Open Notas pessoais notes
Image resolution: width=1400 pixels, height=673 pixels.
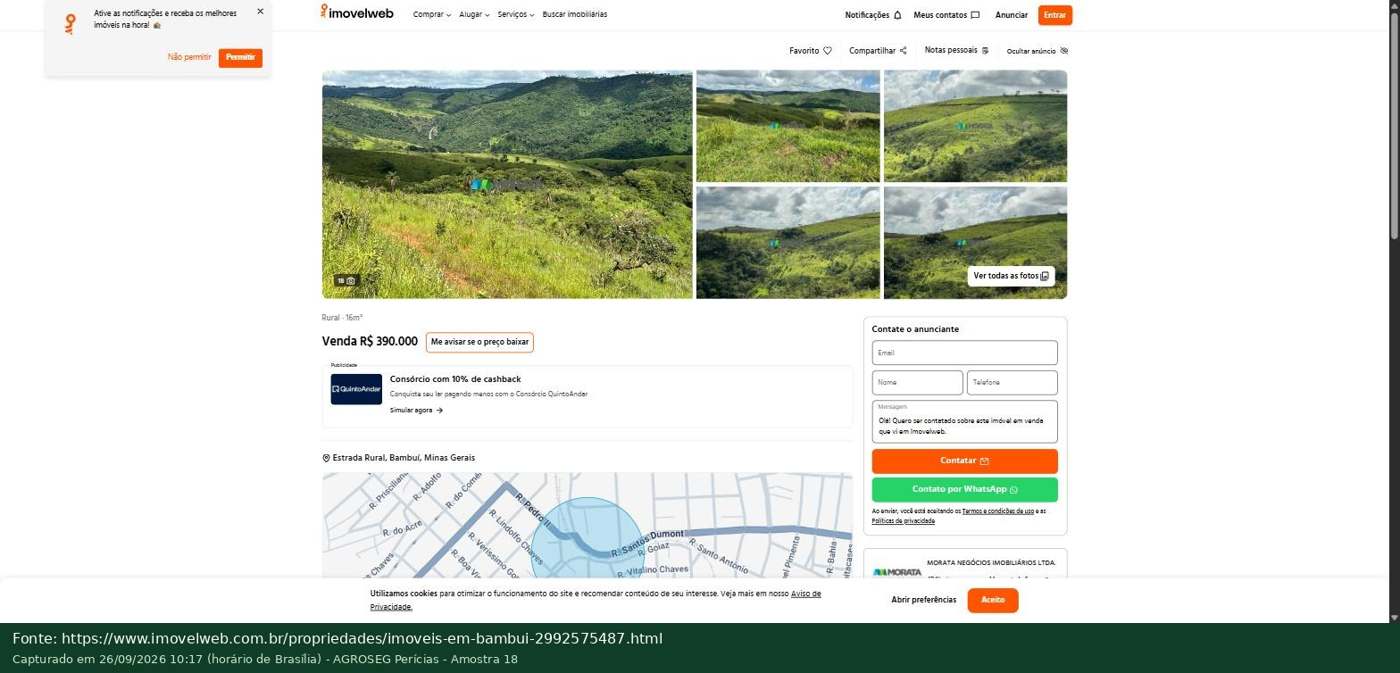[957, 50]
